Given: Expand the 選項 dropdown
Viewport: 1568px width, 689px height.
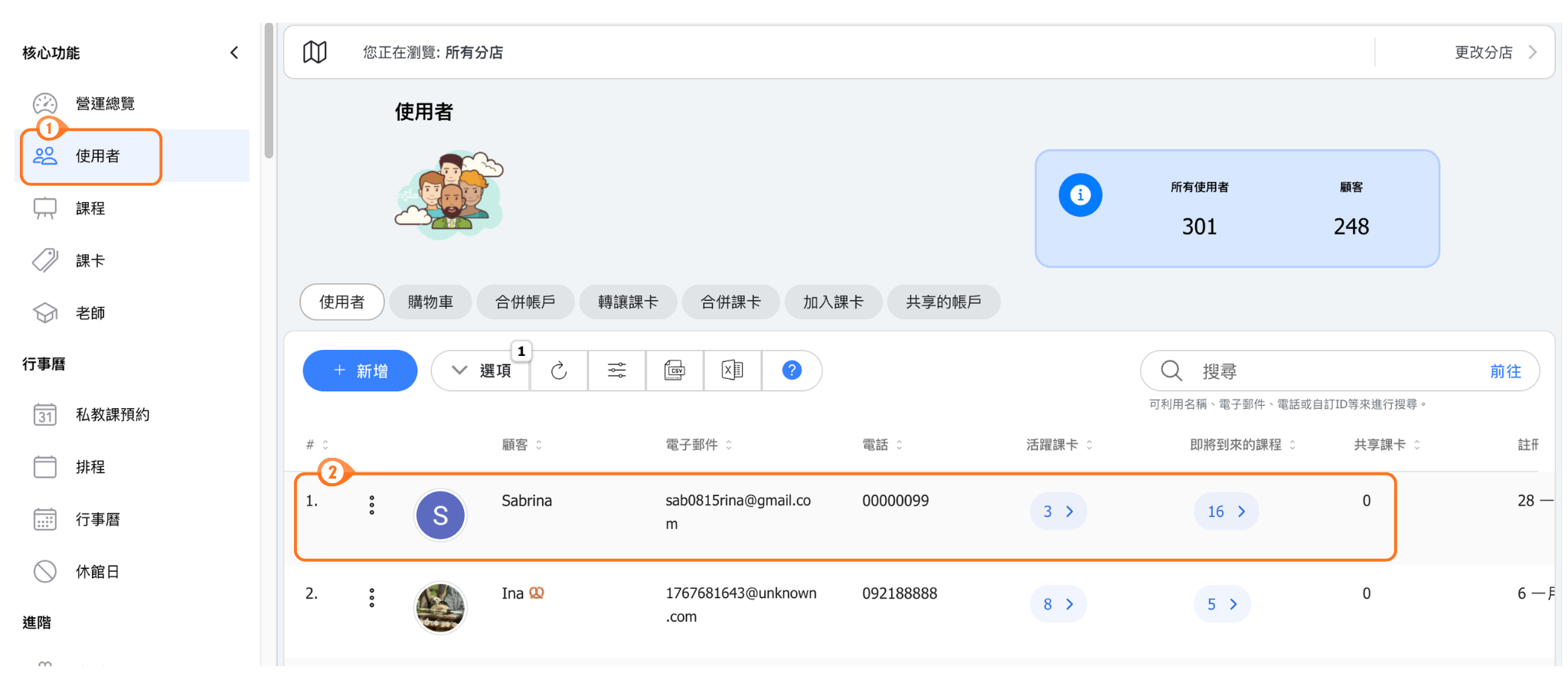Looking at the screenshot, I should click(x=481, y=371).
